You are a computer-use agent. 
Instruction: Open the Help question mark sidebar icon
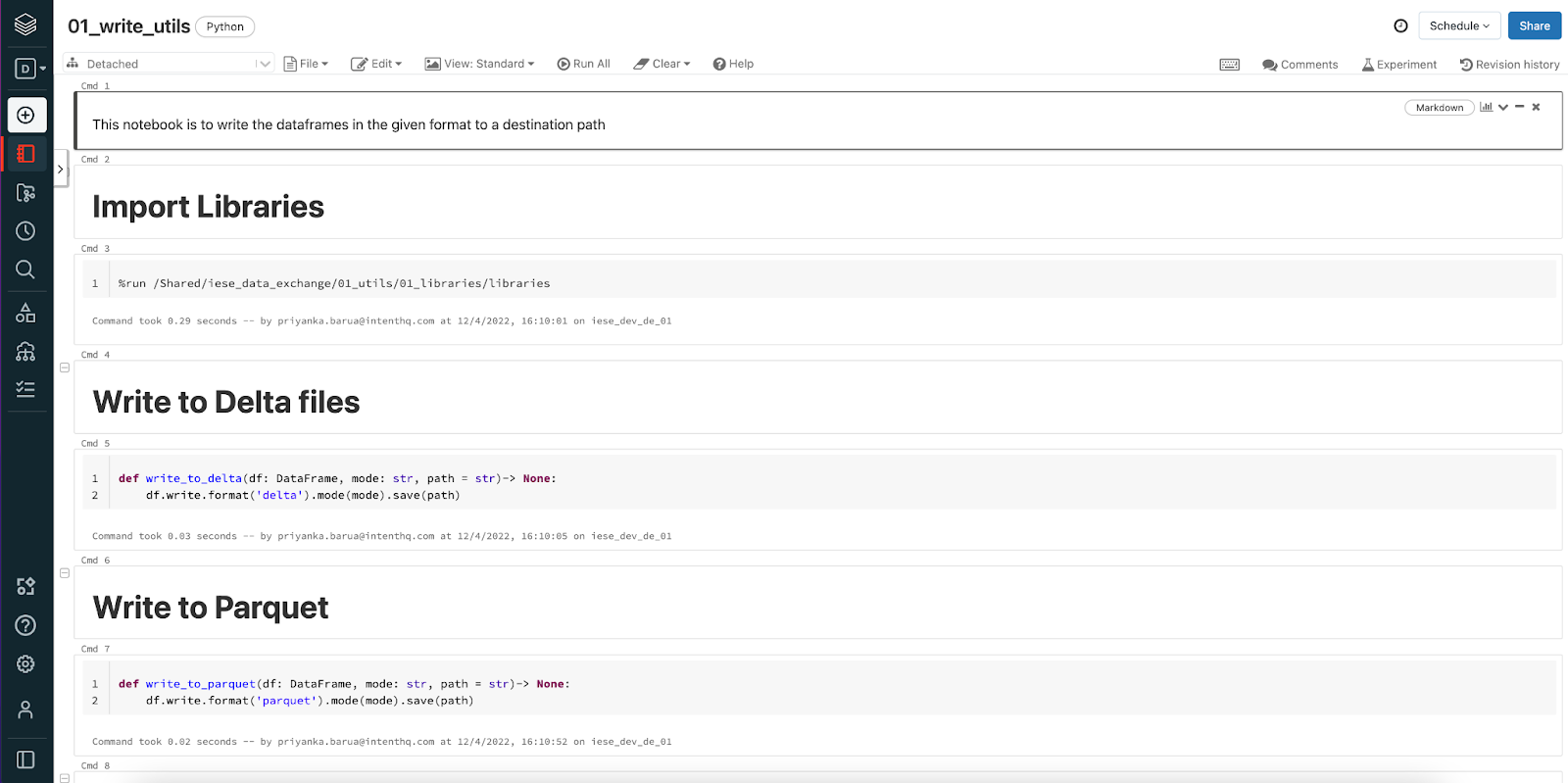pos(26,625)
